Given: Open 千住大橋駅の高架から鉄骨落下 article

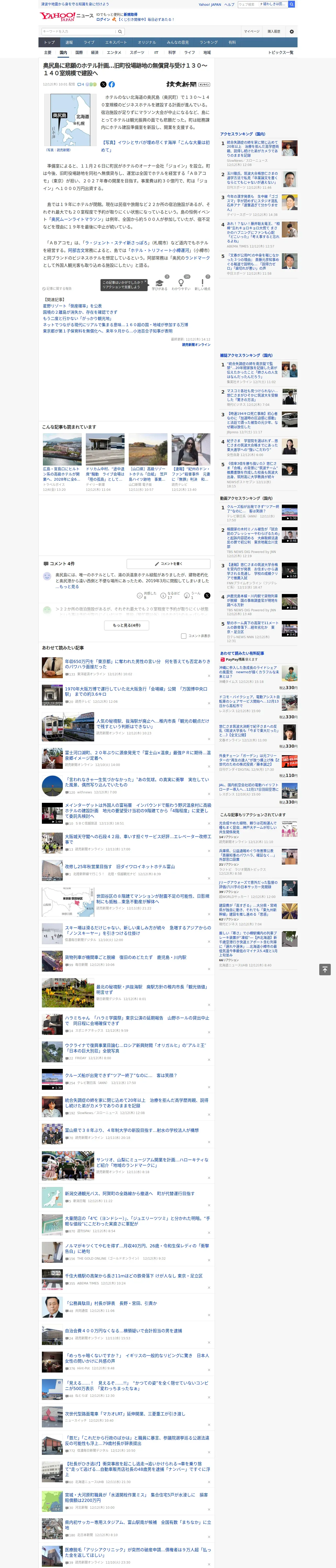Looking at the screenshot, I should click(133, 1276).
